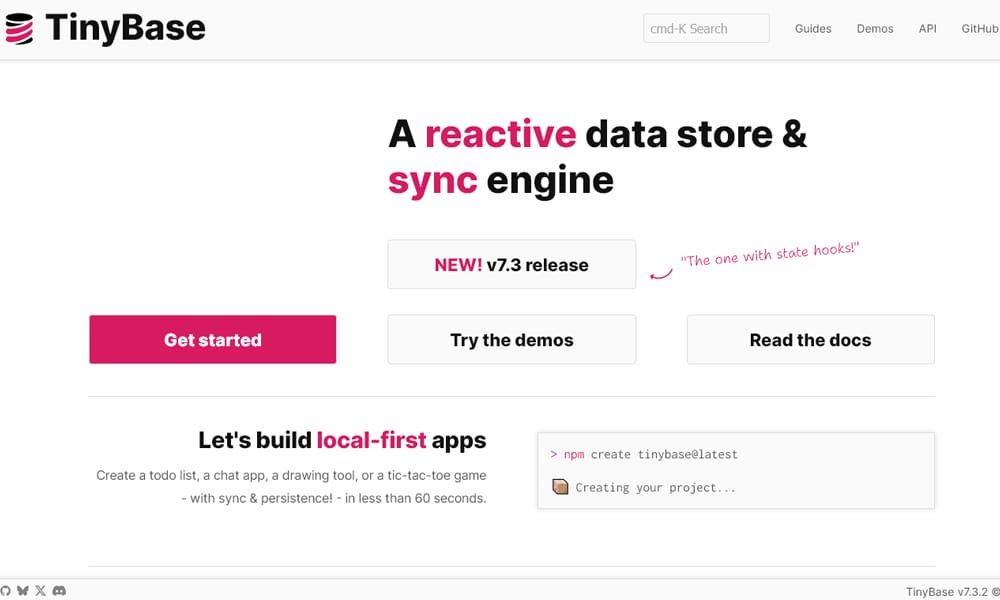Click the local-first highlighted text
Viewport: 1000px width, 600px height.
(373, 440)
